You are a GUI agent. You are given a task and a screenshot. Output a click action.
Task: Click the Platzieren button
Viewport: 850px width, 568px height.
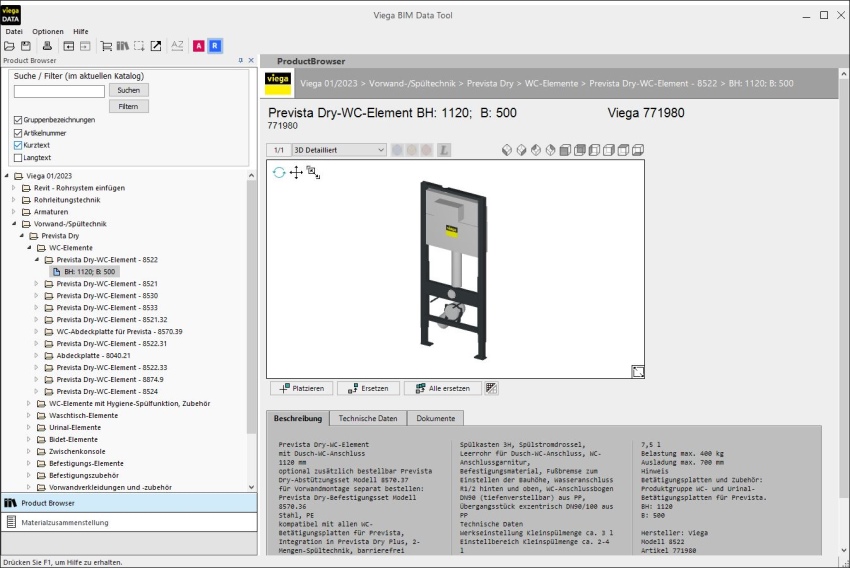tap(301, 389)
